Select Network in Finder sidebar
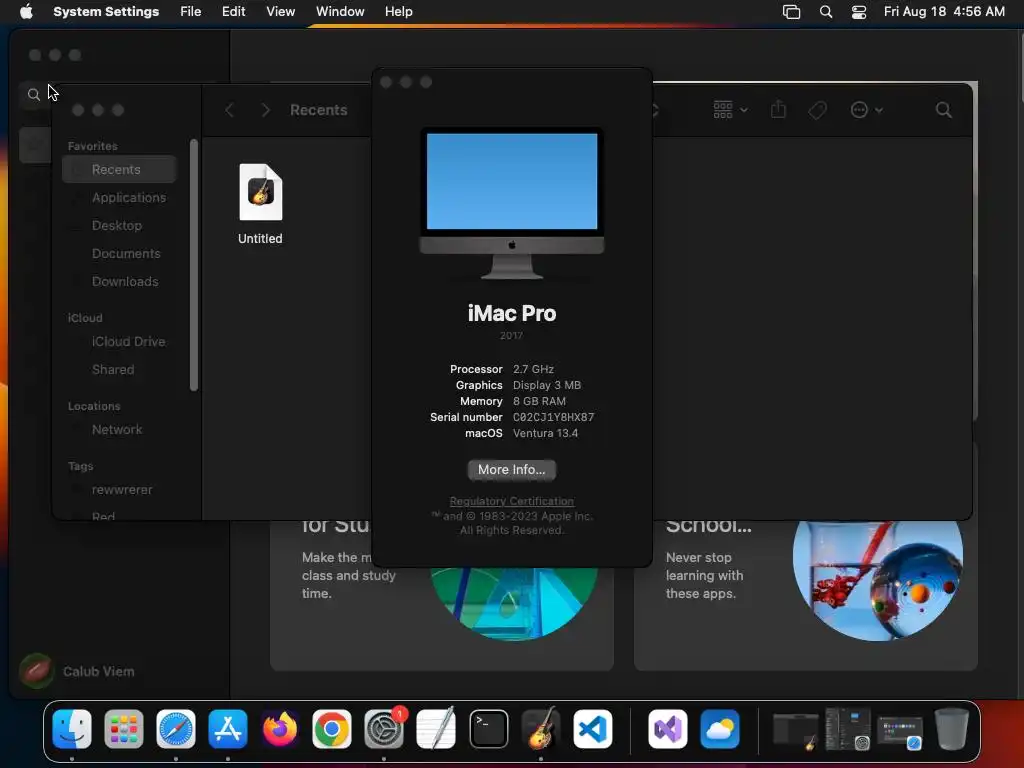The image size is (1024, 768). [x=119, y=430]
